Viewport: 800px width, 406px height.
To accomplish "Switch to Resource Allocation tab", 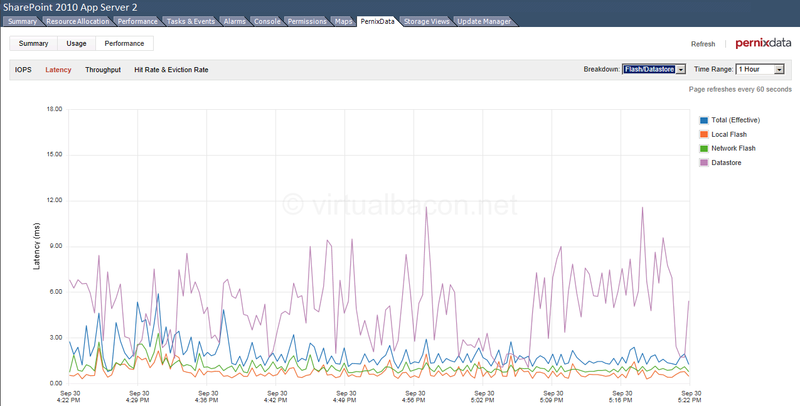I will [78, 21].
